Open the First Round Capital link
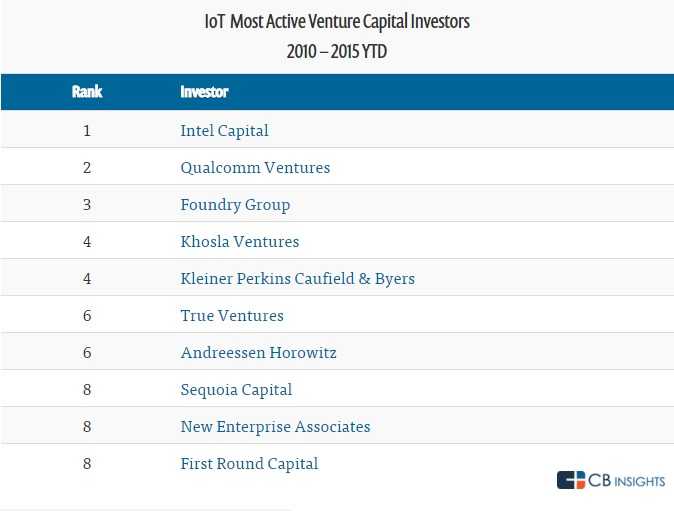This screenshot has width=674, height=511. click(x=249, y=463)
